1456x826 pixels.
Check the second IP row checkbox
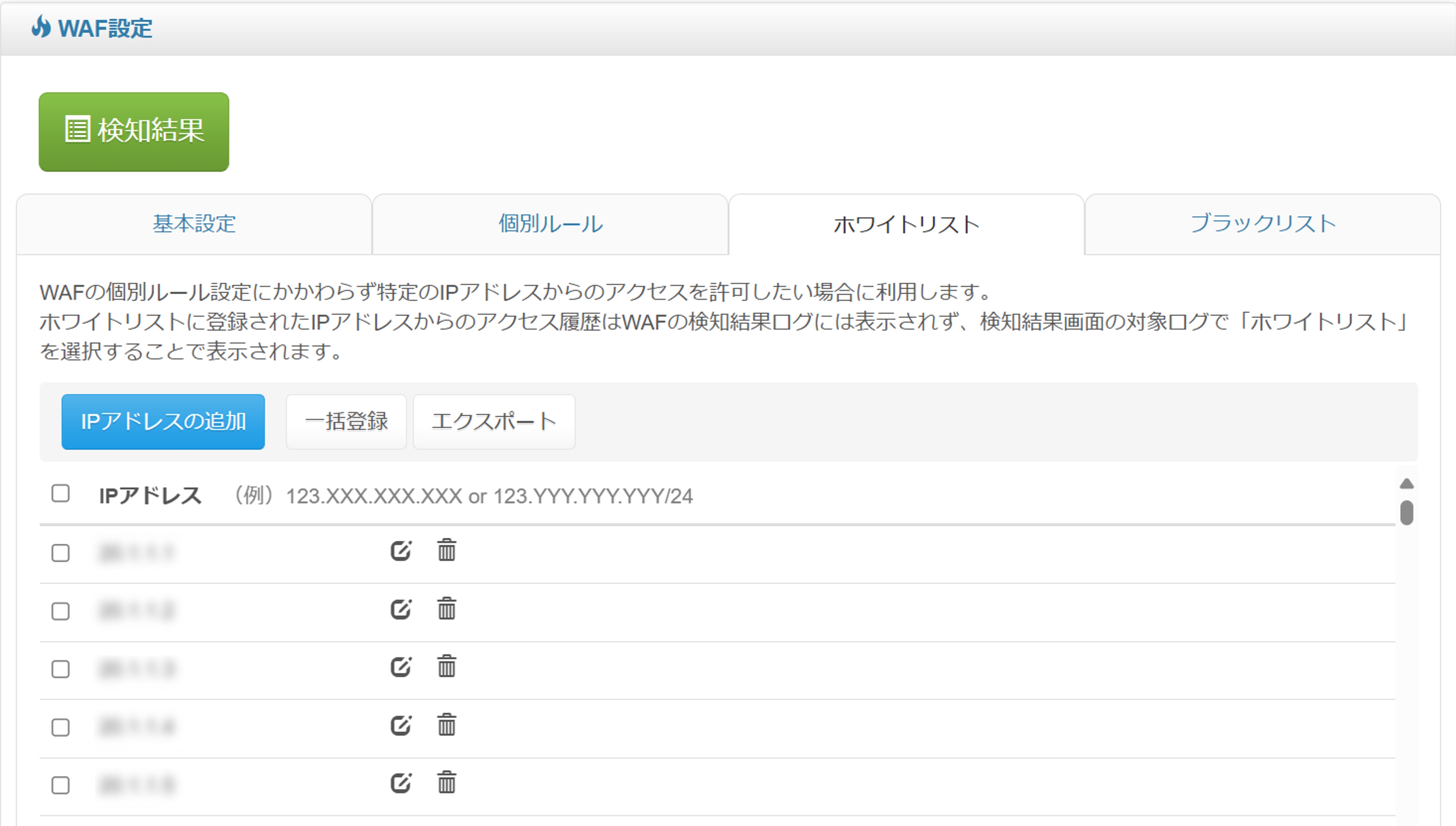pyautogui.click(x=61, y=611)
